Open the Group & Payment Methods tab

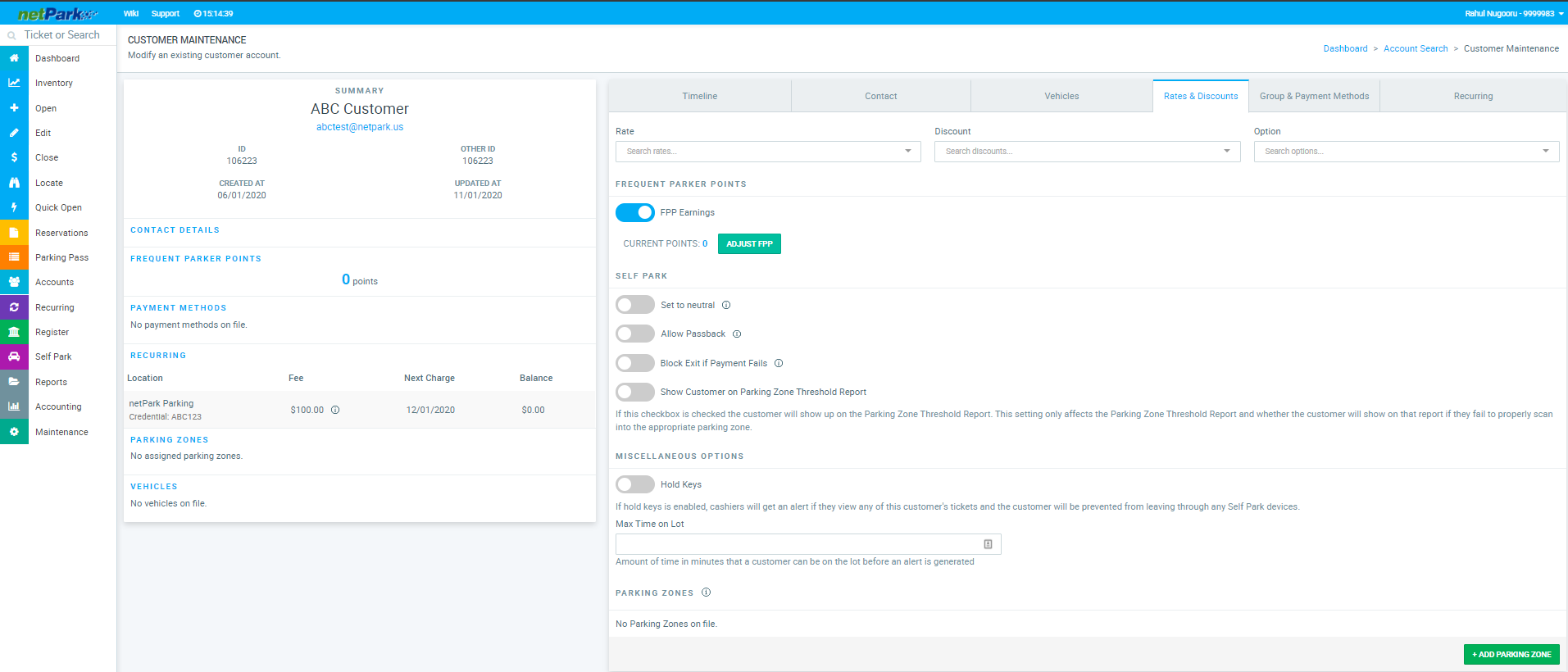tap(1314, 96)
